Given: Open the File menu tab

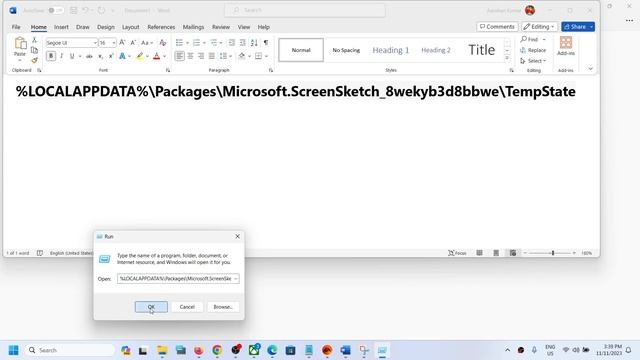Looking at the screenshot, I should (16, 27).
